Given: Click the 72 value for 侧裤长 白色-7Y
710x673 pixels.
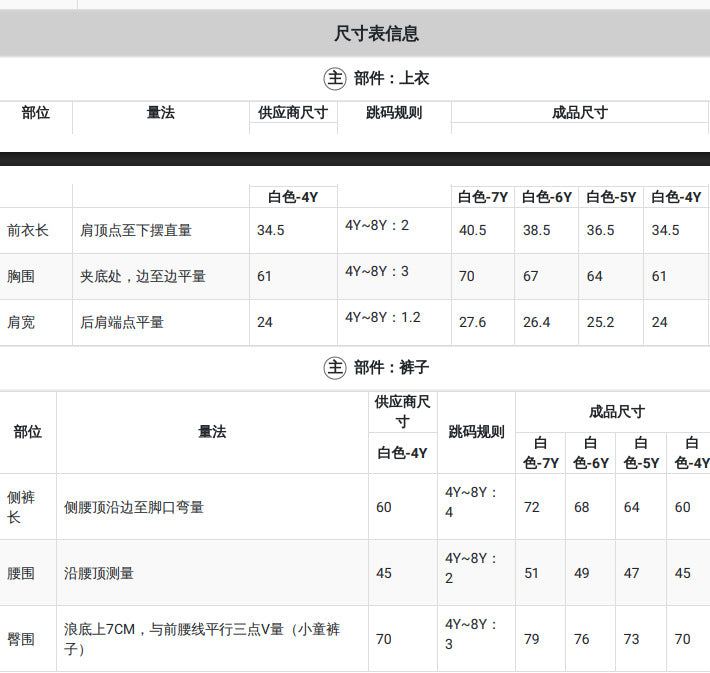Looking at the screenshot, I should (532, 507).
